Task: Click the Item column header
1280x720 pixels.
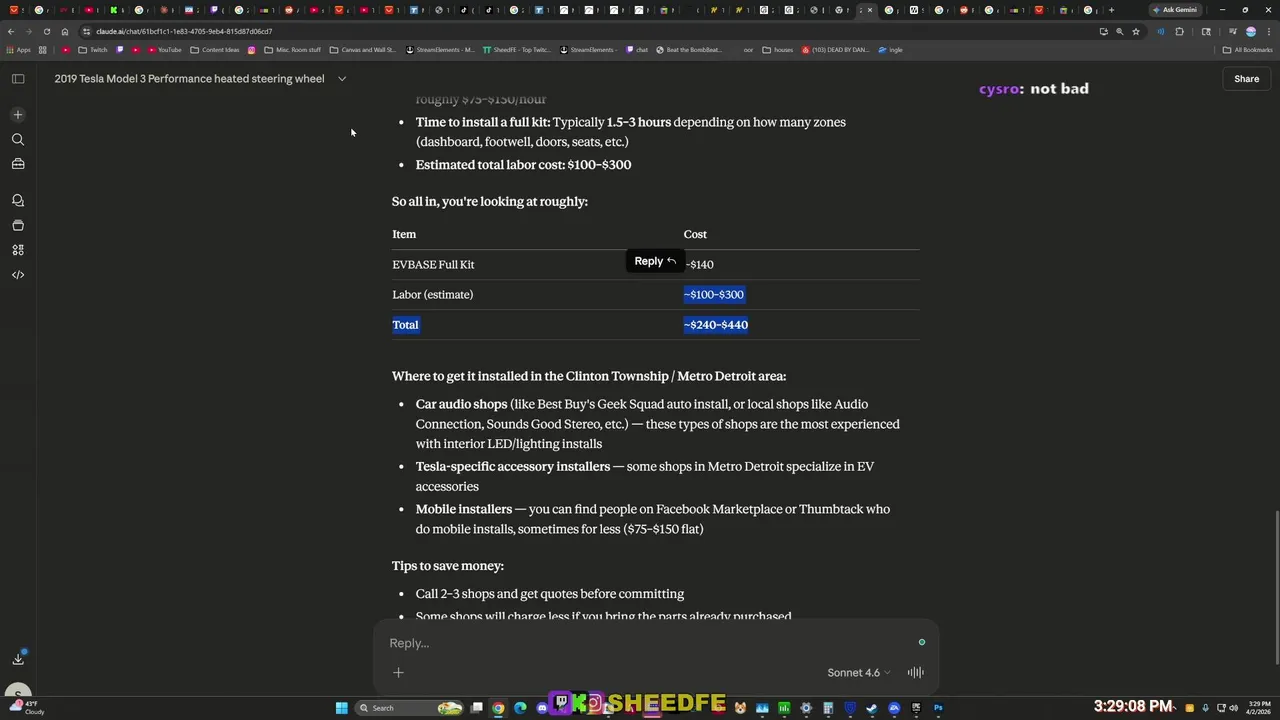Action: pos(404,234)
